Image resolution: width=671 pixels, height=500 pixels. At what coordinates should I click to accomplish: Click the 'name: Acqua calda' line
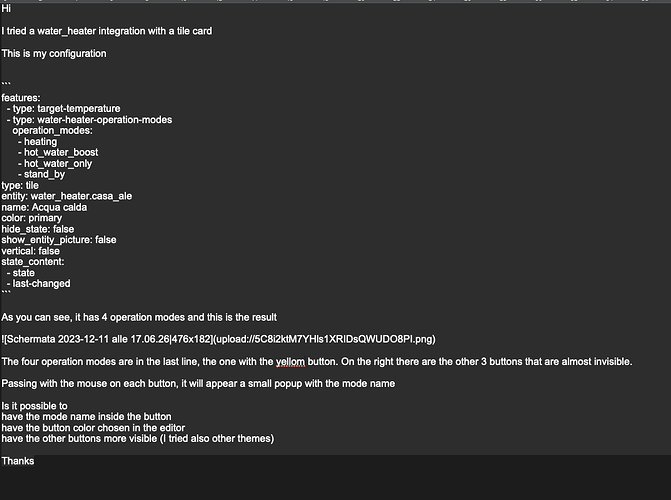(44, 207)
